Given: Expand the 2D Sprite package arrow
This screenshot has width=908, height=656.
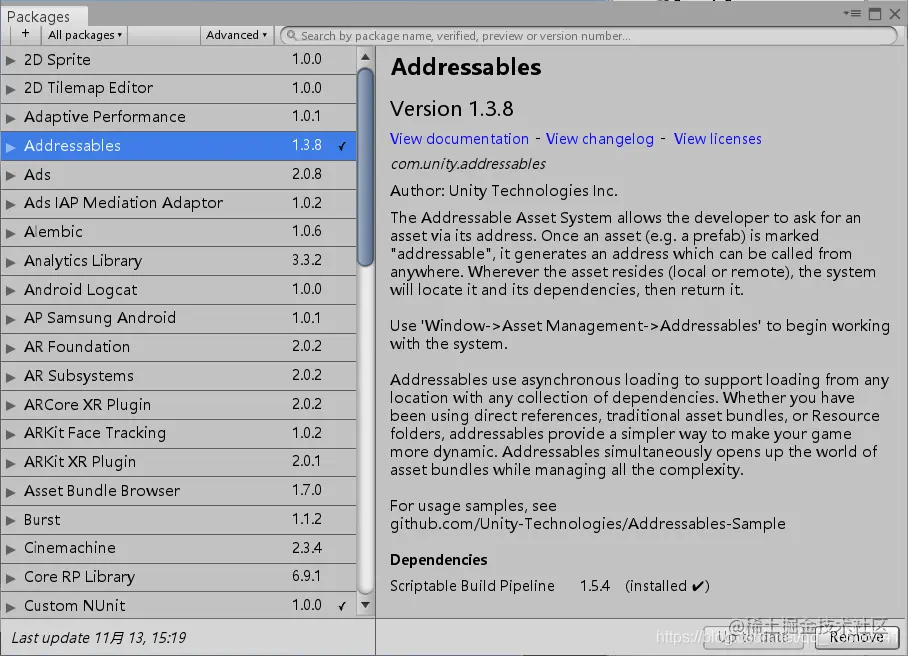Looking at the screenshot, I should point(10,60).
